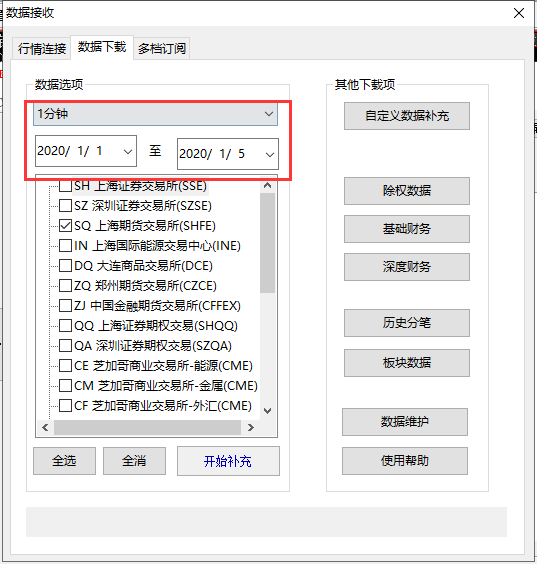The image size is (537, 564).
Task: Download 深度财务 data
Action: click(x=407, y=267)
